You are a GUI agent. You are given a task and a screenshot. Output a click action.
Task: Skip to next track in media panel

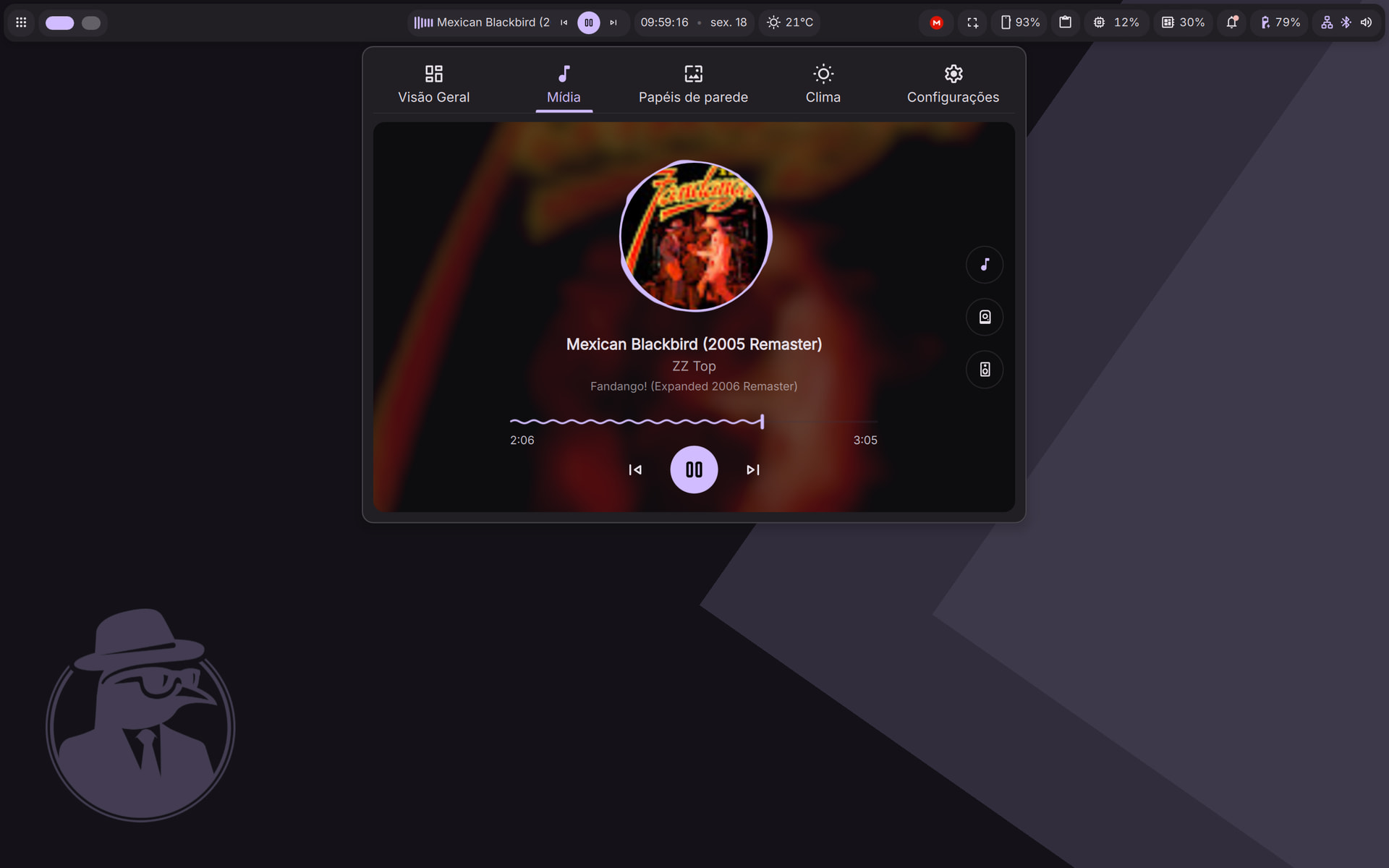(753, 469)
